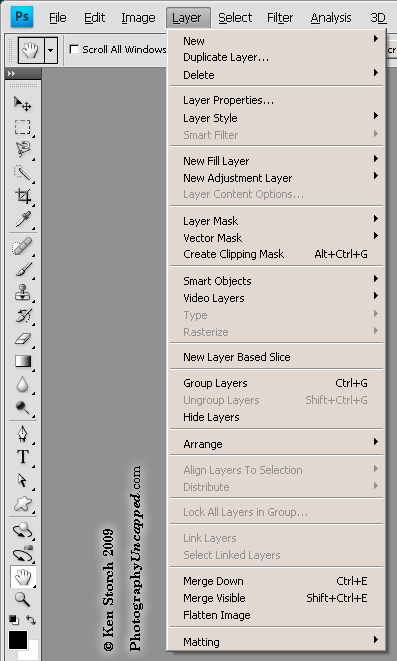Choose Duplicate Layer... from menu
This screenshot has width=397, height=661.
click(x=276, y=57)
